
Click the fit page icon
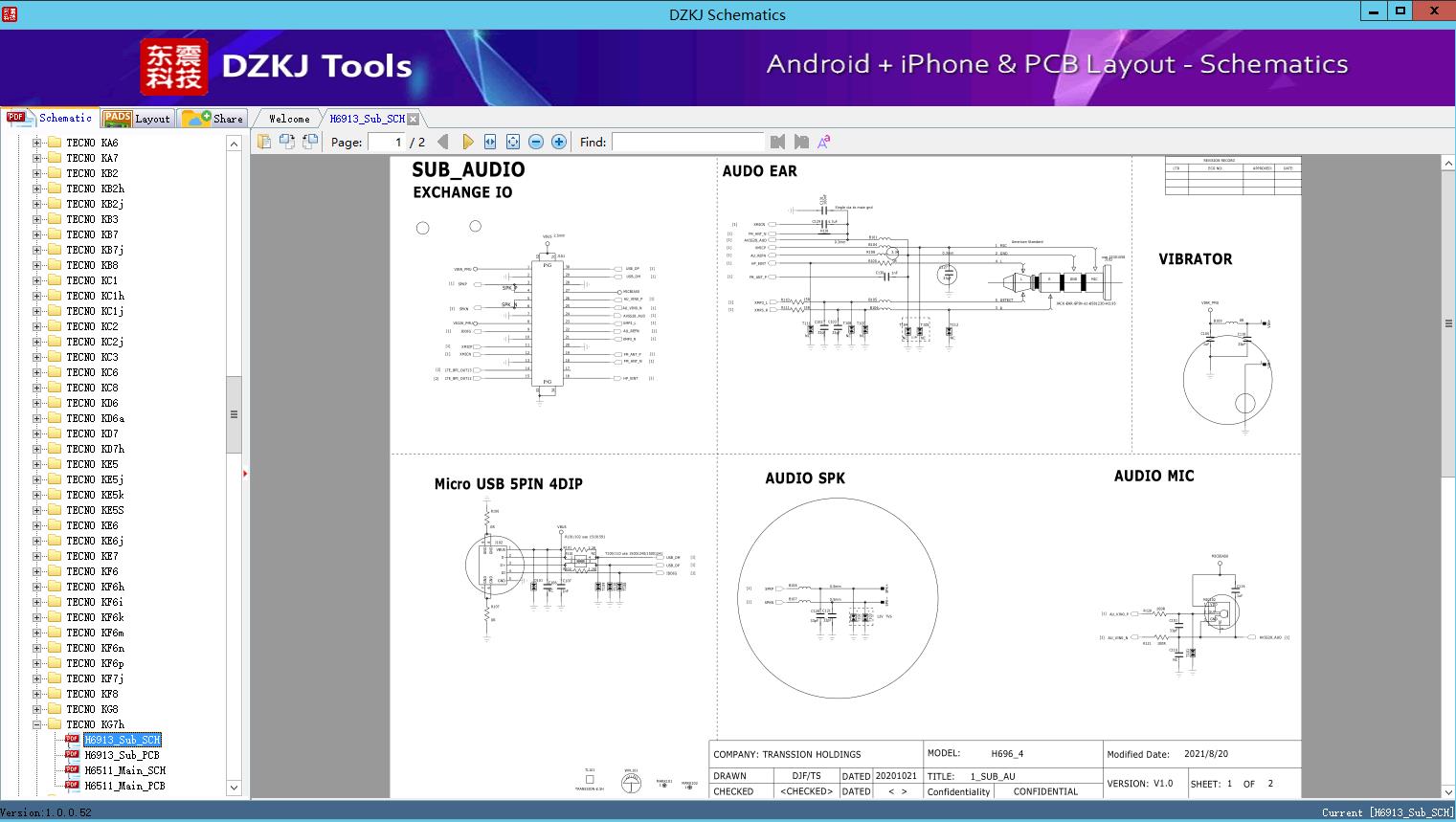(x=513, y=142)
